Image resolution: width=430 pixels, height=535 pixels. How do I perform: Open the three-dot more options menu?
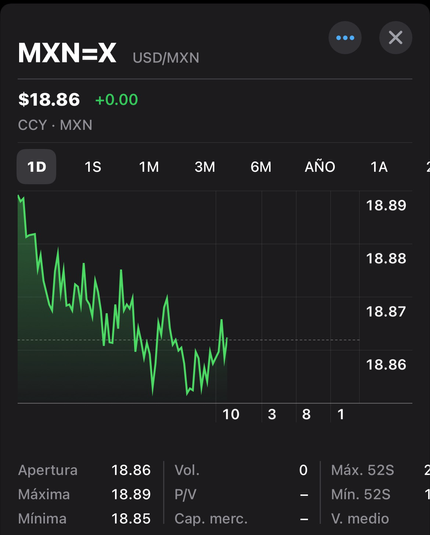(x=345, y=38)
